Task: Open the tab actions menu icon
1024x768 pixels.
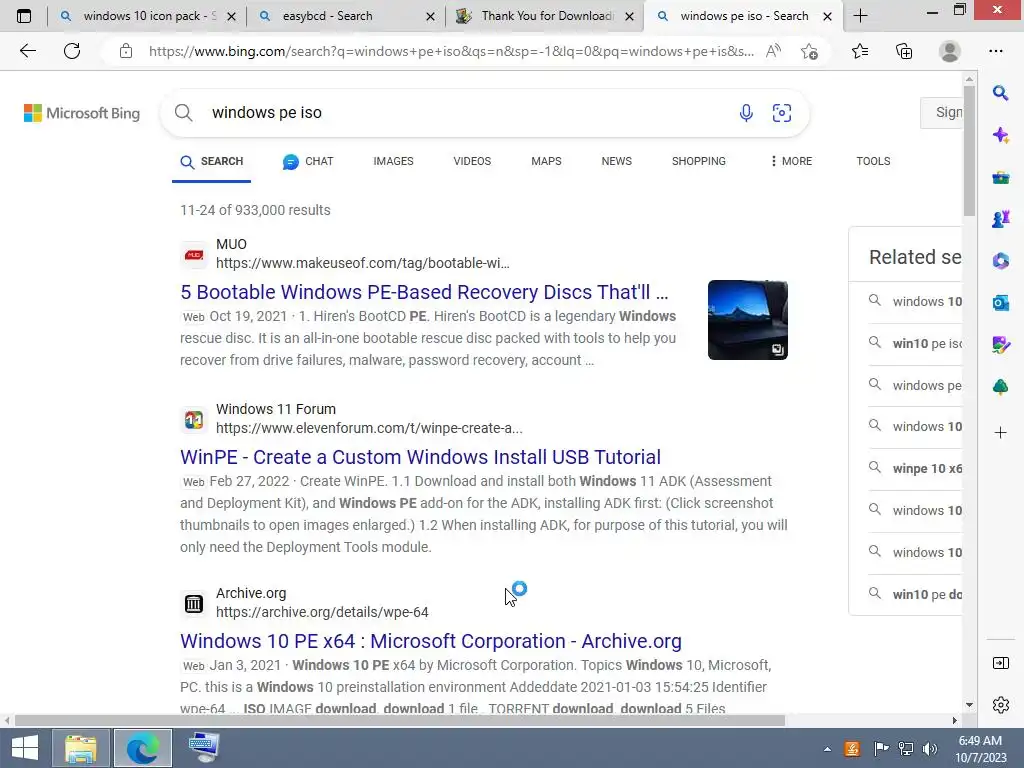Action: click(x=24, y=16)
